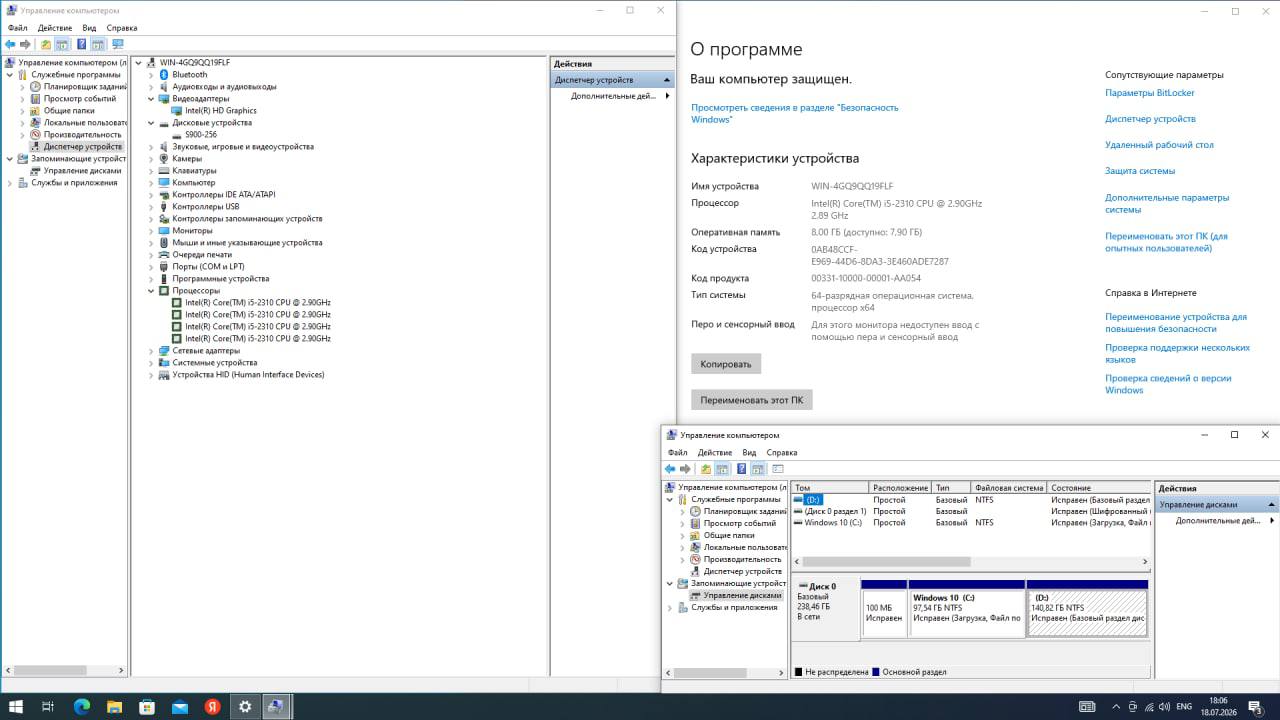Select the Клавиатуры device category
The width and height of the screenshot is (1280, 720).
click(194, 171)
